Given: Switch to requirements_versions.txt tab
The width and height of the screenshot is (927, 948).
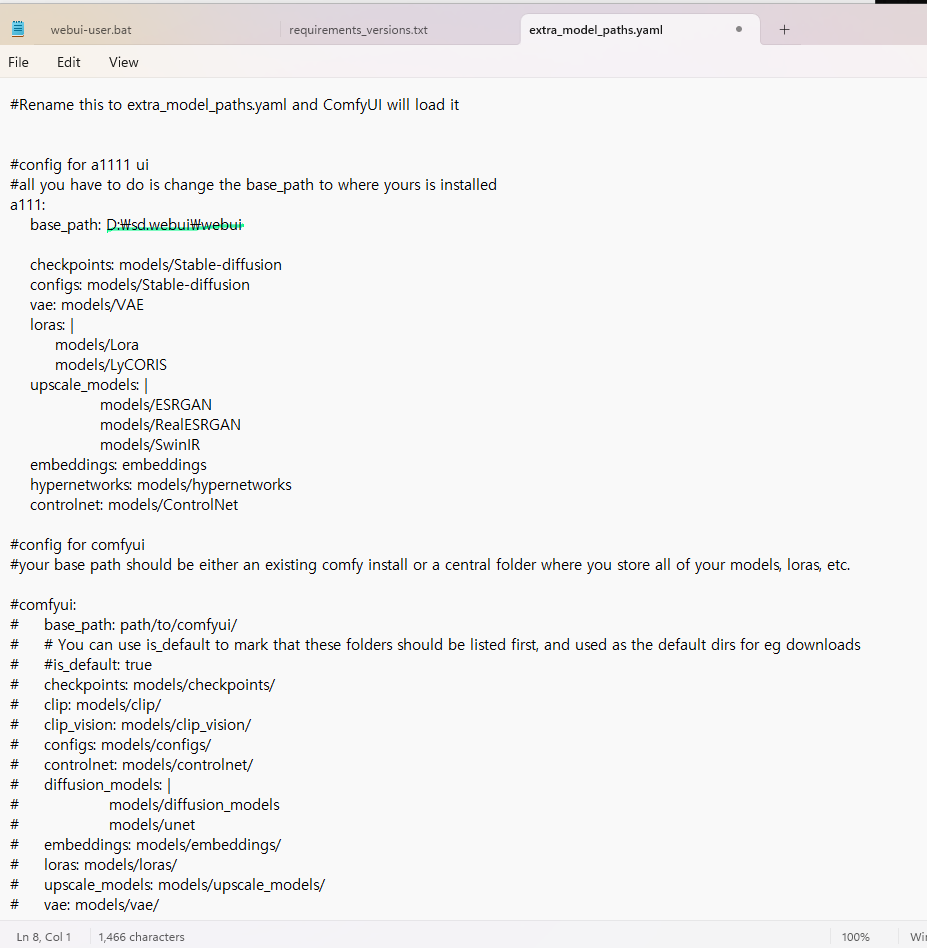Looking at the screenshot, I should click(358, 30).
